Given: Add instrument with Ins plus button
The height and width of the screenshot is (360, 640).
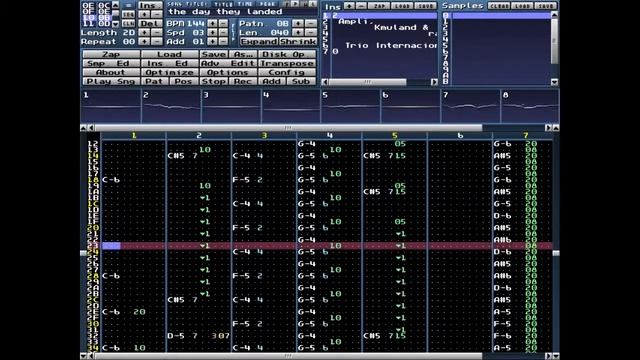Looking at the screenshot, I should coord(349,6).
